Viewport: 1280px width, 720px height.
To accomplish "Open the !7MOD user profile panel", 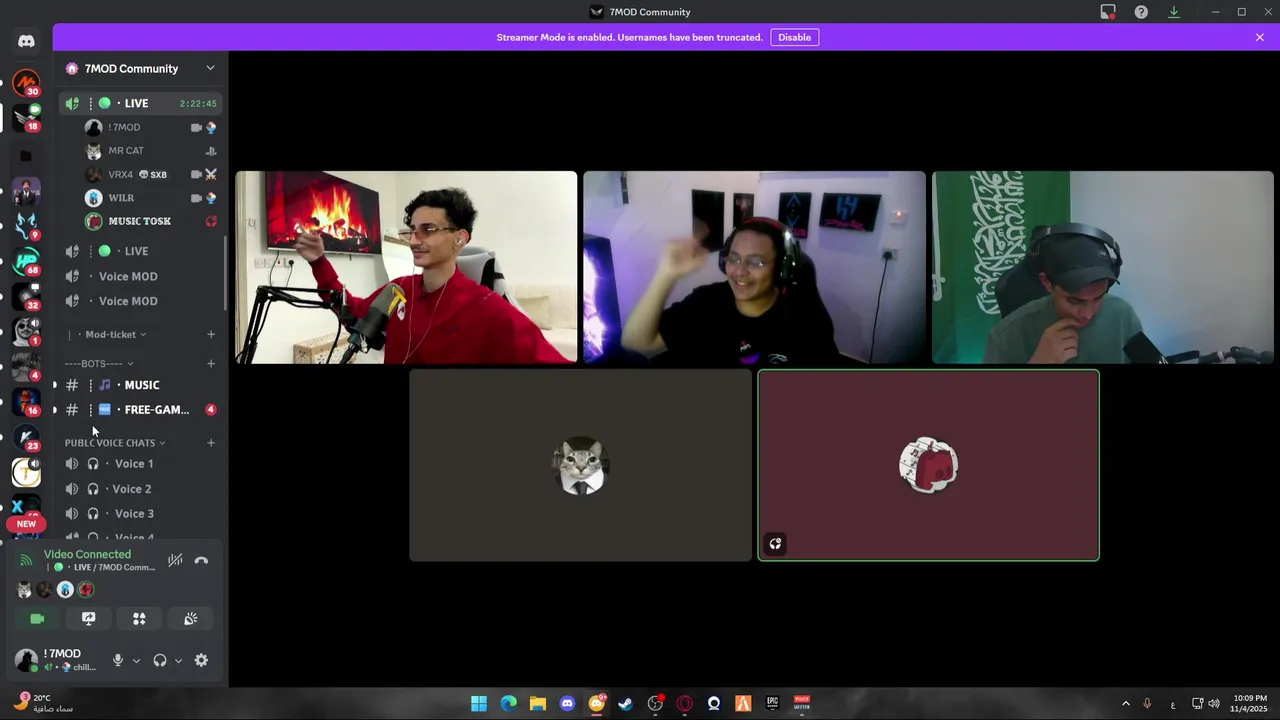I will pos(58,660).
